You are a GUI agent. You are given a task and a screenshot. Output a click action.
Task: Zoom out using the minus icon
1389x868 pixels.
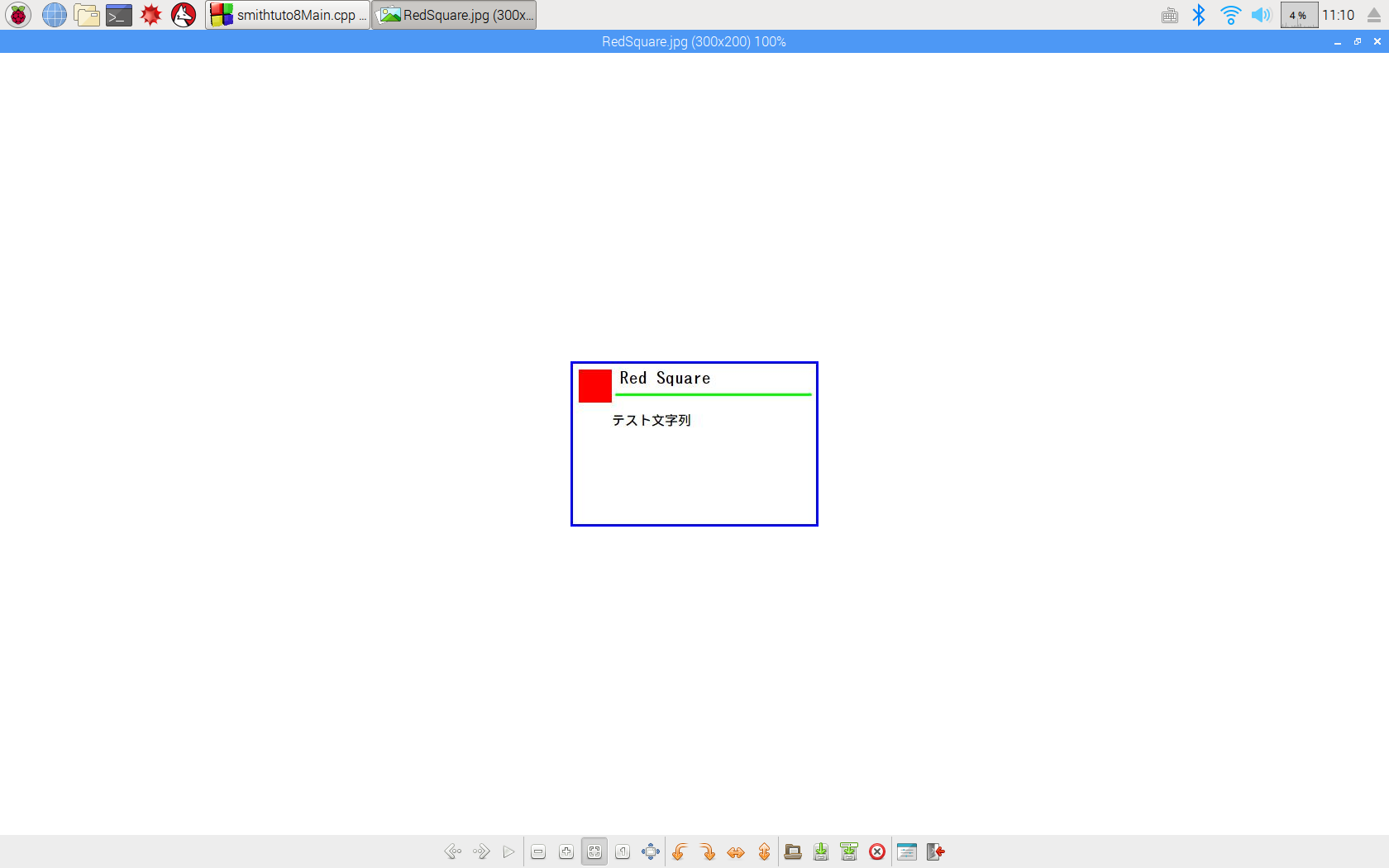click(538, 851)
